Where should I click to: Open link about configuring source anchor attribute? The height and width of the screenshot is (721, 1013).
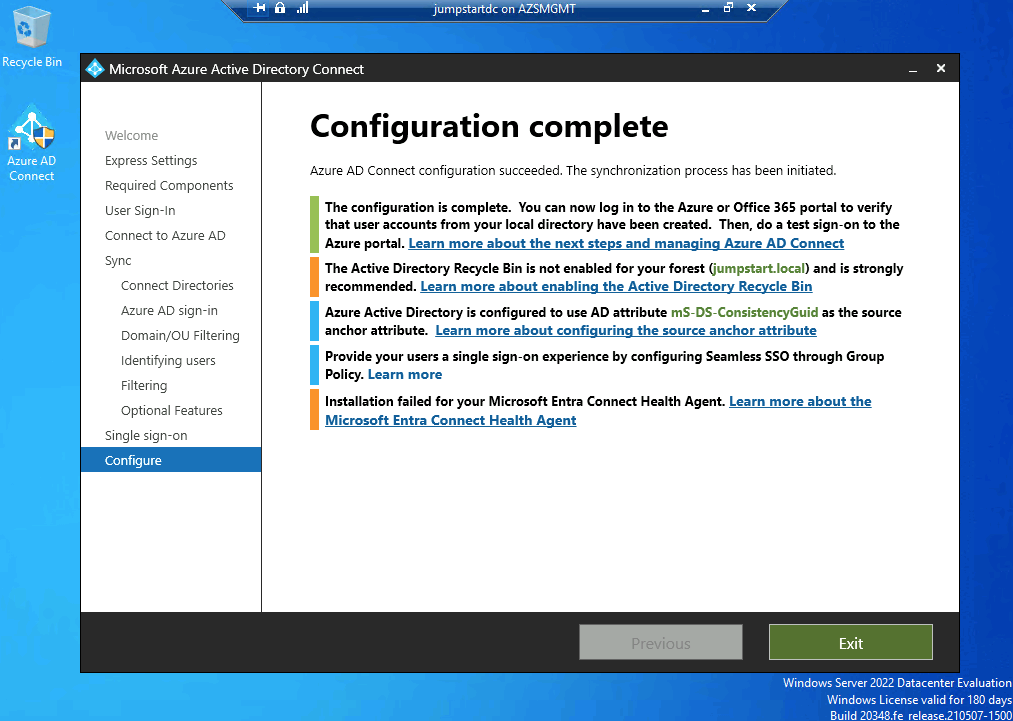pyautogui.click(x=626, y=331)
